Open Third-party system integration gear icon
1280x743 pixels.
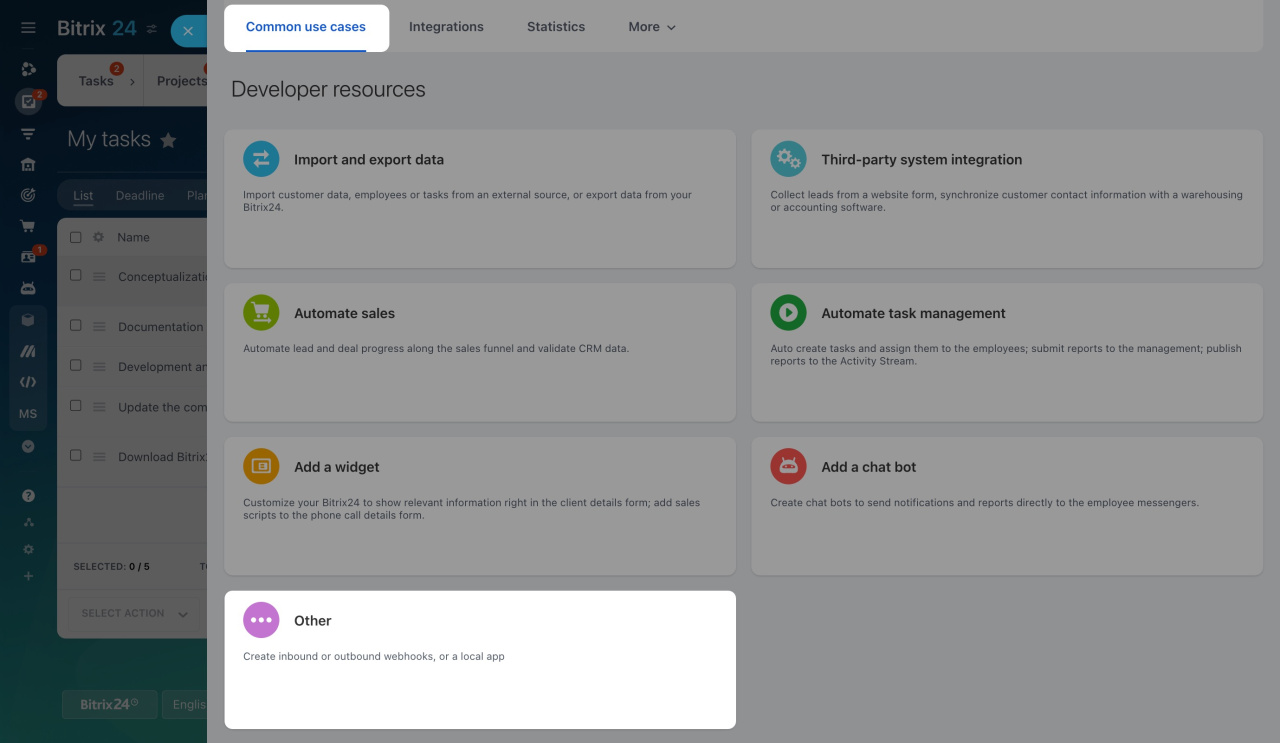pyautogui.click(x=788, y=159)
